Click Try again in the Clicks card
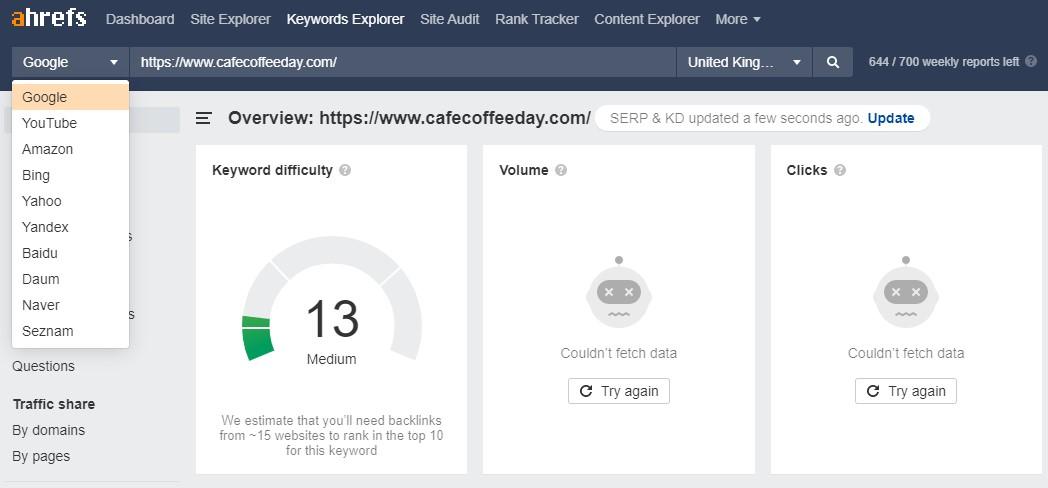The image size is (1048, 488). point(905,391)
